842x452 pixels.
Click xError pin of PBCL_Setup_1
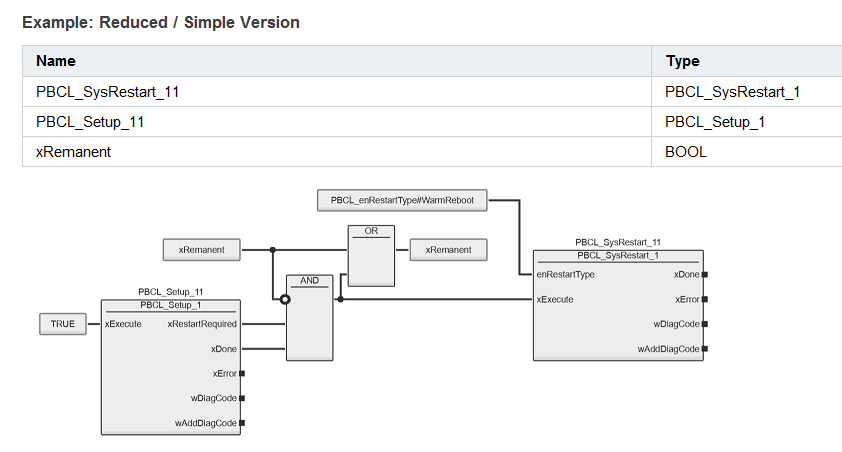click(x=242, y=374)
